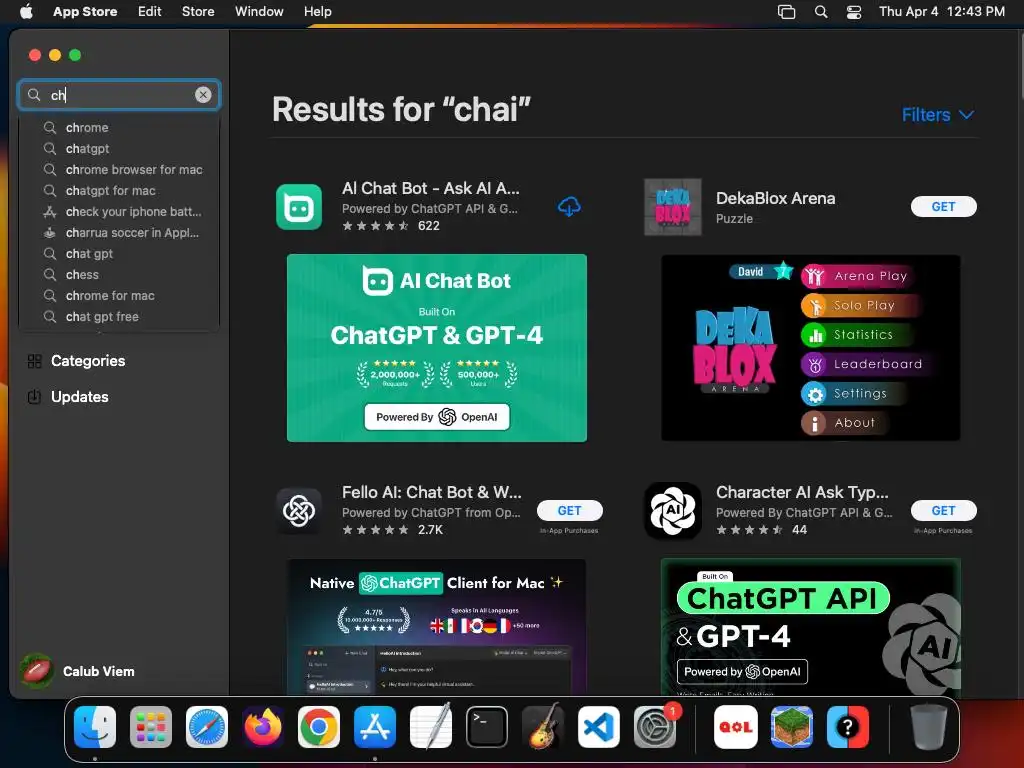Click the Updates download icon
1024x768 pixels.
coord(35,396)
